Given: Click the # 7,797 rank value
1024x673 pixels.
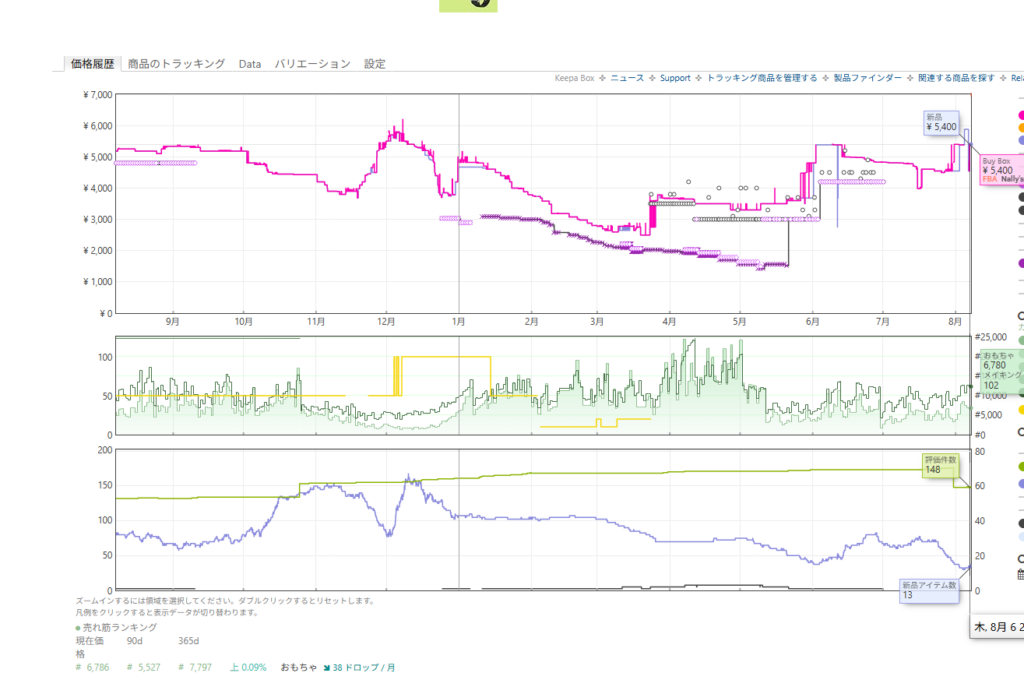Looking at the screenshot, I should click(x=195, y=668).
